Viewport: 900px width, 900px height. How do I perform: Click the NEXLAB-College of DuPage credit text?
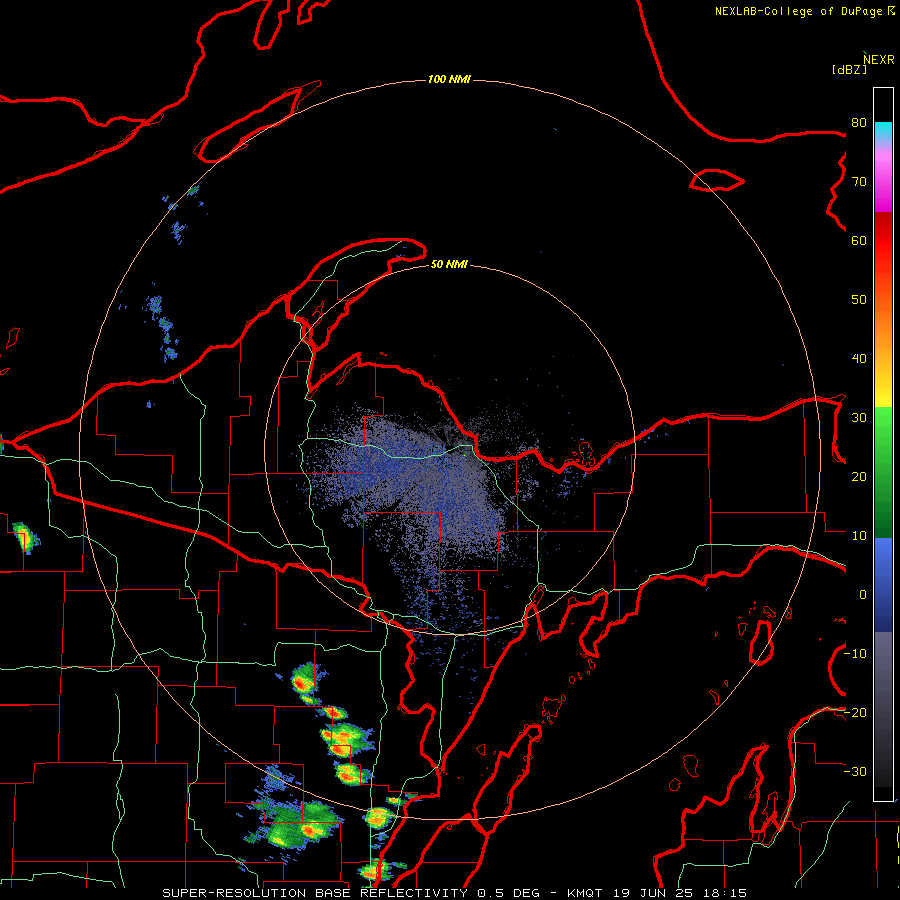tap(798, 11)
